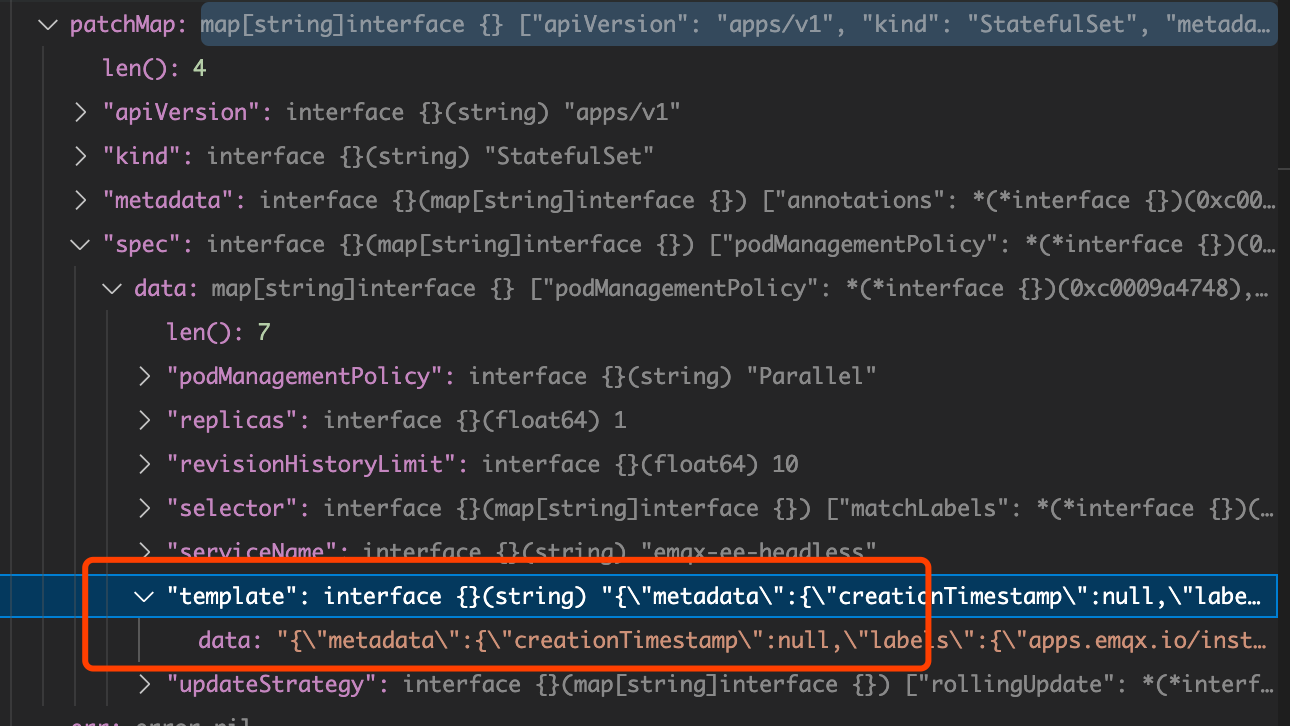Collapse the "spec" entry chevron
1290x726 pixels.
80,244
